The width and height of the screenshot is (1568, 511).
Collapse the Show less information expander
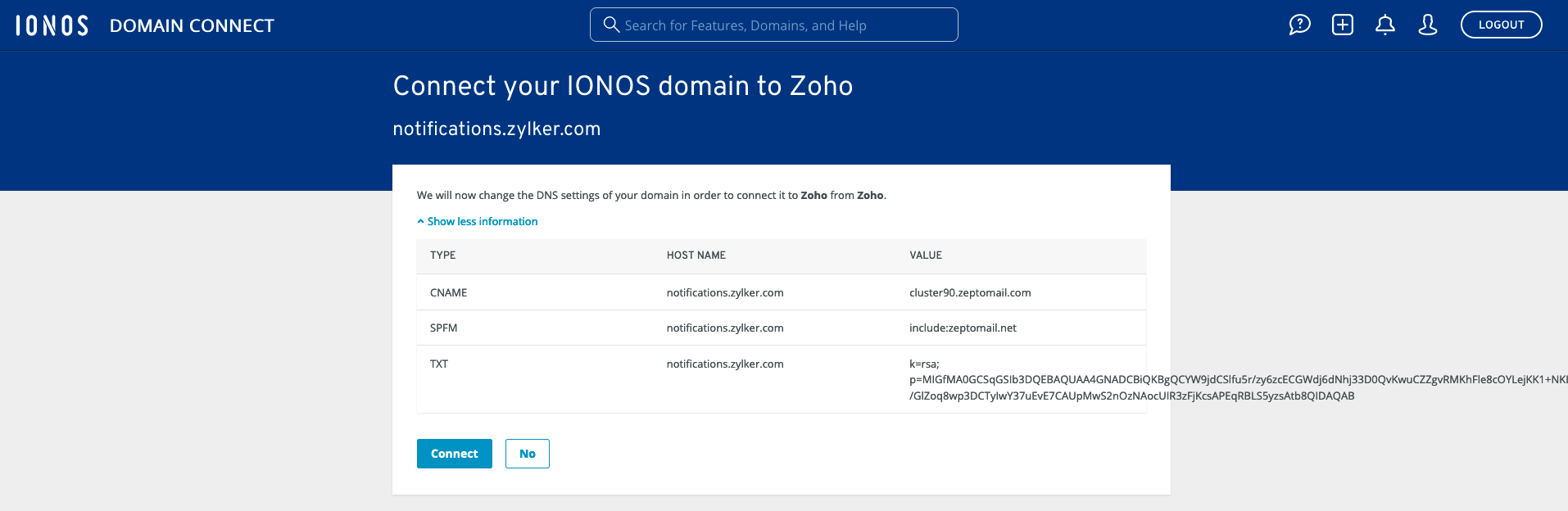(477, 221)
